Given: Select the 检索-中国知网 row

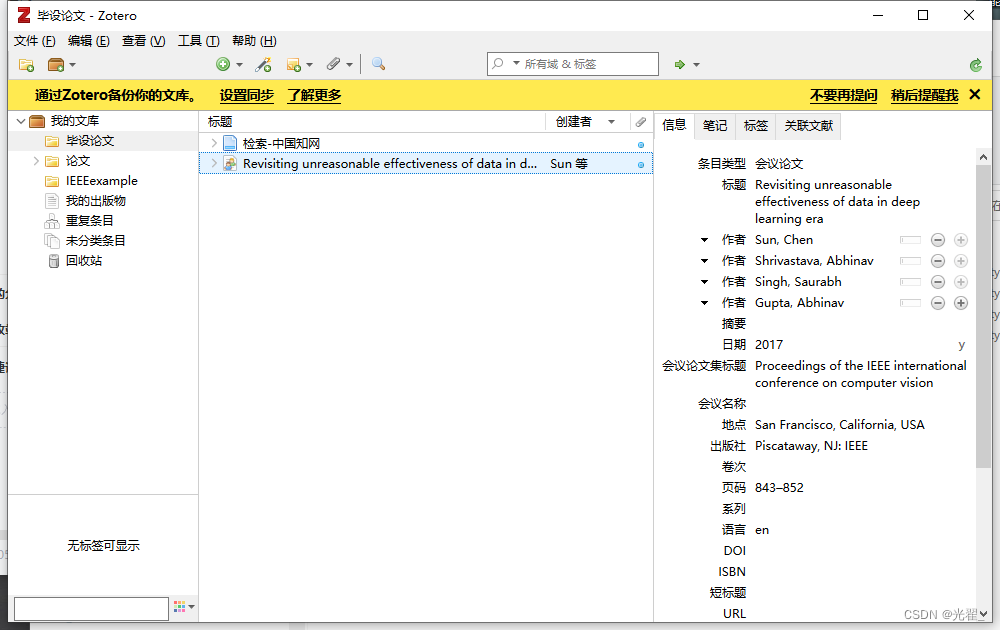Looking at the screenshot, I should point(425,143).
